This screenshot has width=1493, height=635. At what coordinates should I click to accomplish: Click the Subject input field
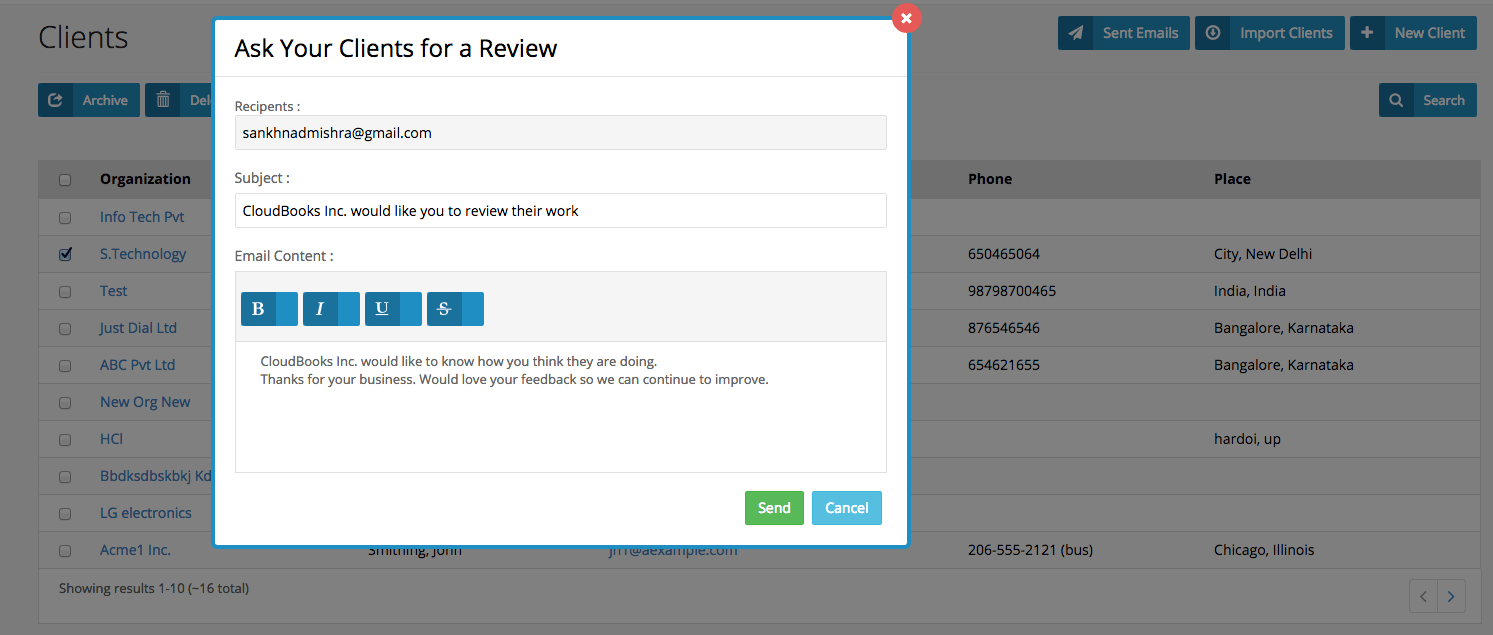point(560,211)
